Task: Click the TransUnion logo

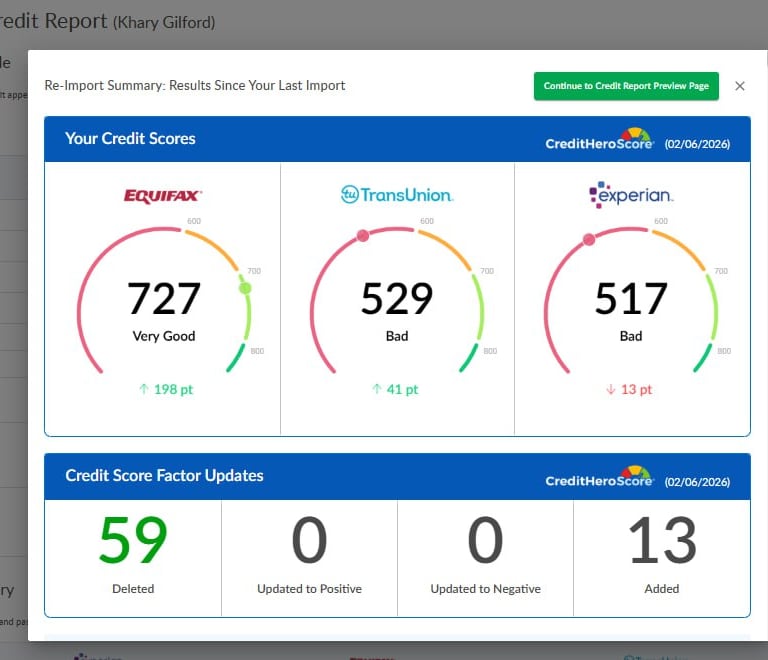Action: pos(397,194)
